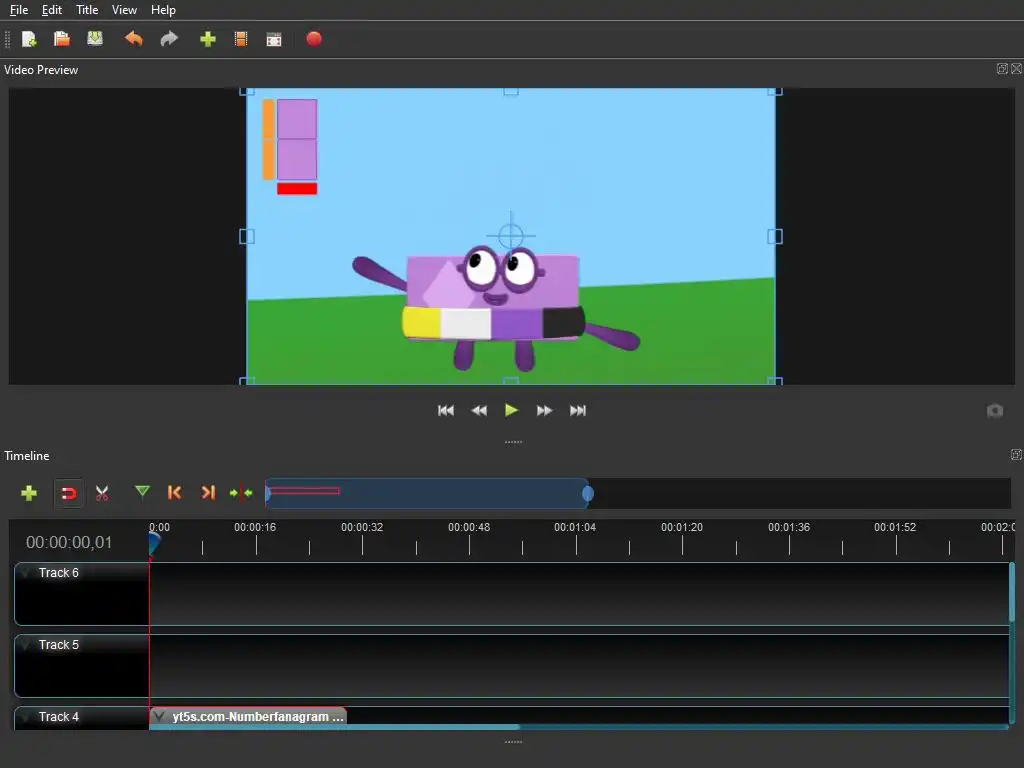
Task: Undo the last action with the orange arrow
Action: click(x=134, y=39)
